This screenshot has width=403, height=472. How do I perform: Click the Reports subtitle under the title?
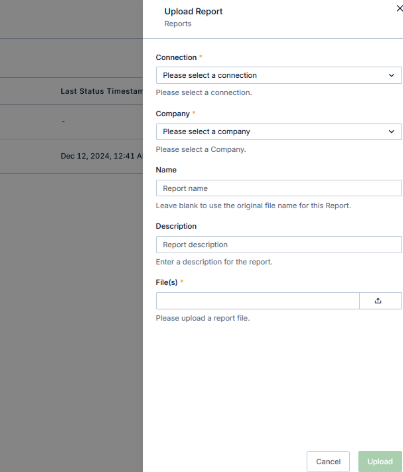178,24
